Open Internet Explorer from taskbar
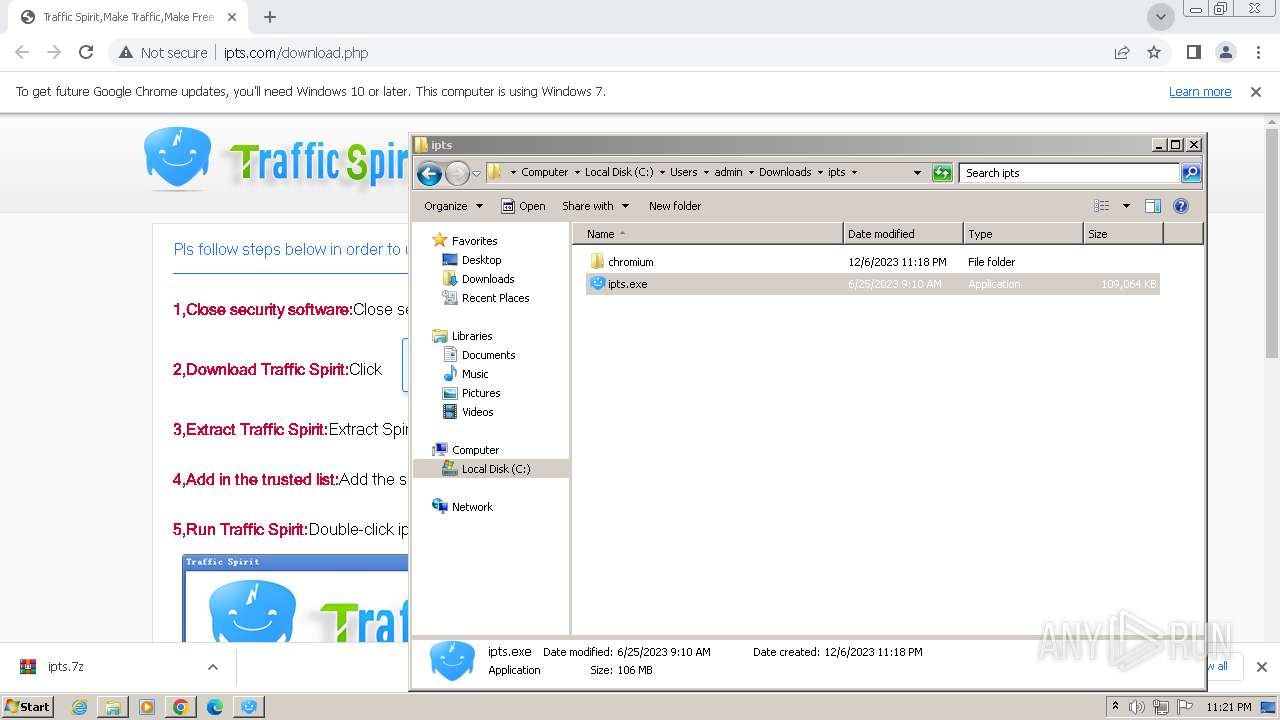Image resolution: width=1280 pixels, height=720 pixels. [x=79, y=707]
